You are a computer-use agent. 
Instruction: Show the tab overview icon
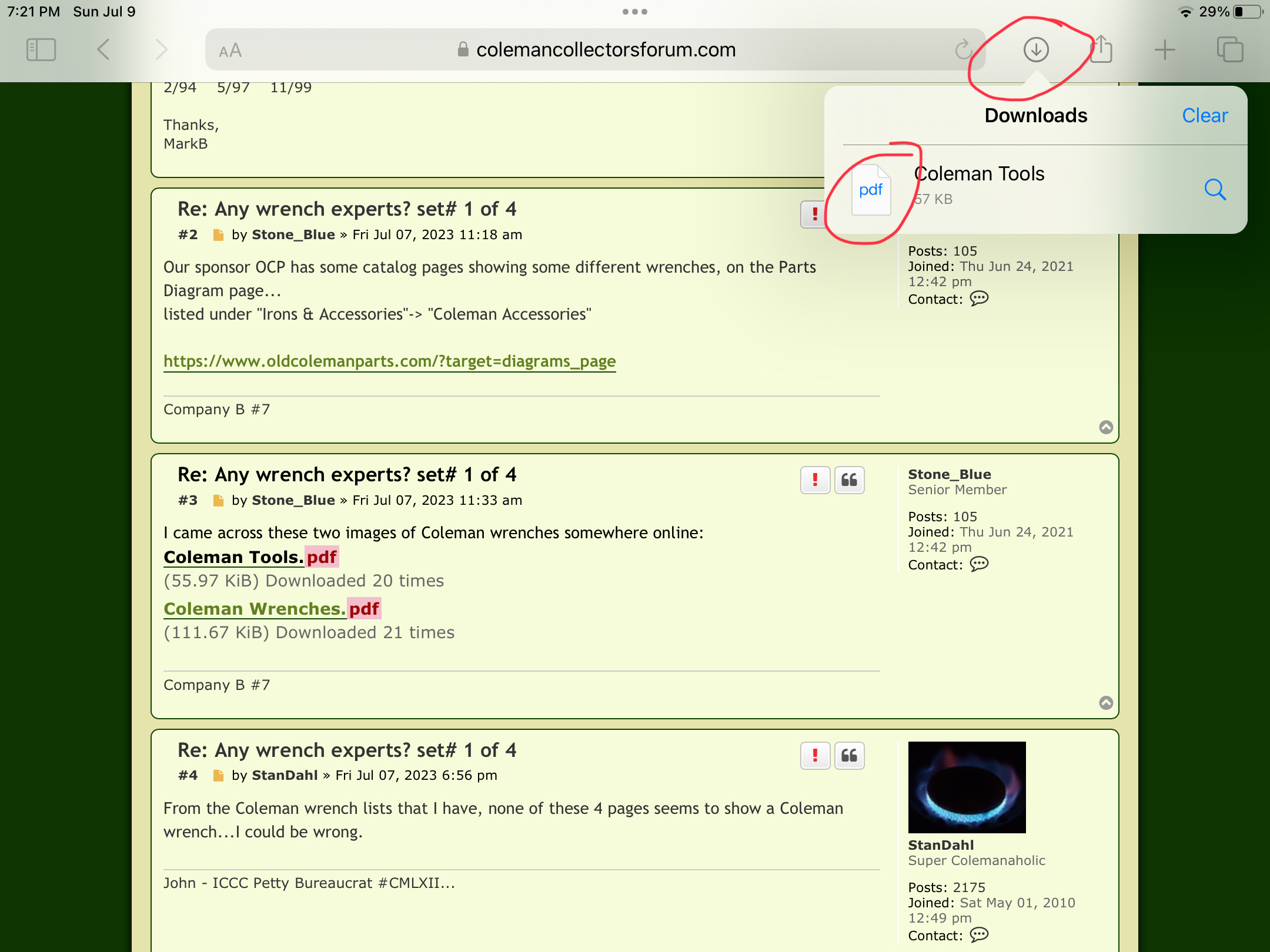(1230, 50)
